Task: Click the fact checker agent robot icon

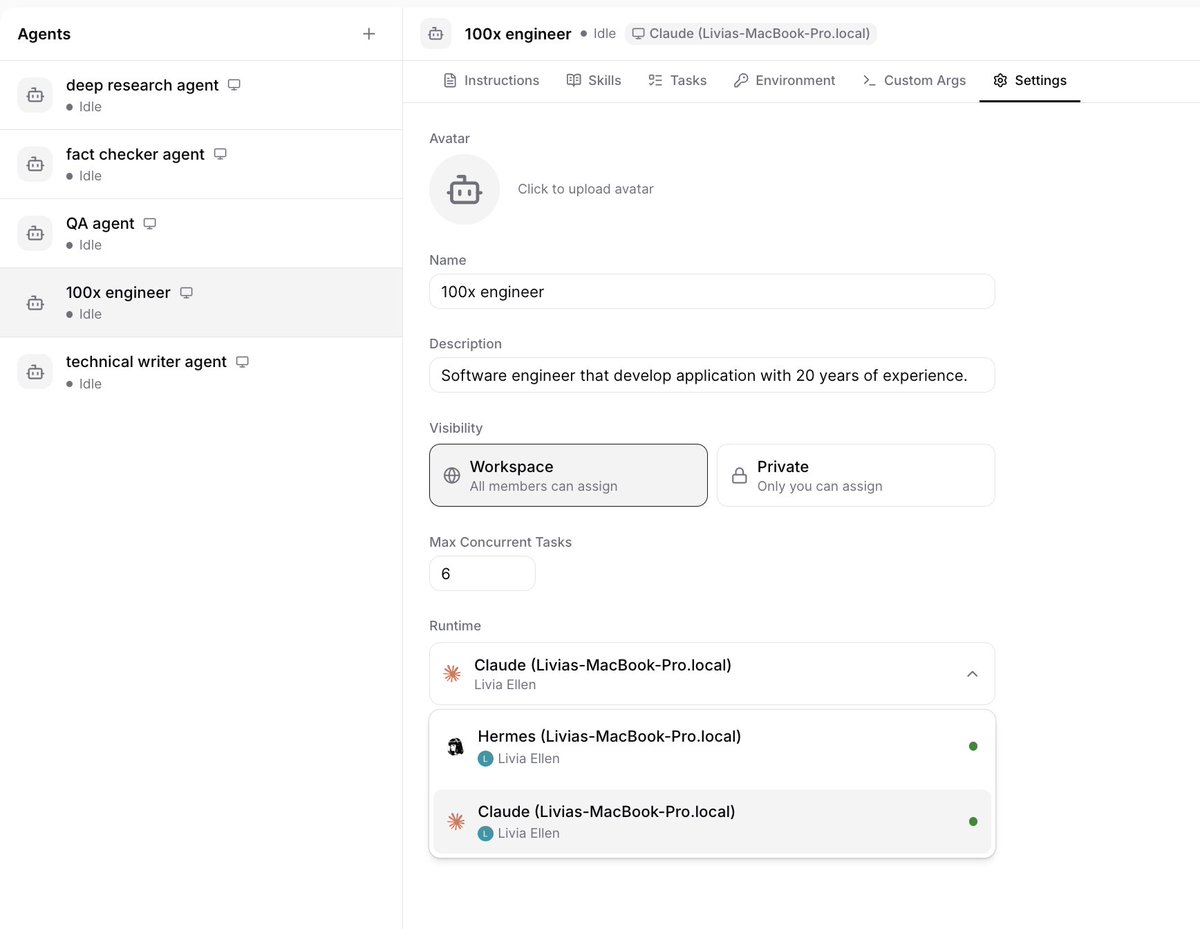Action: (35, 164)
